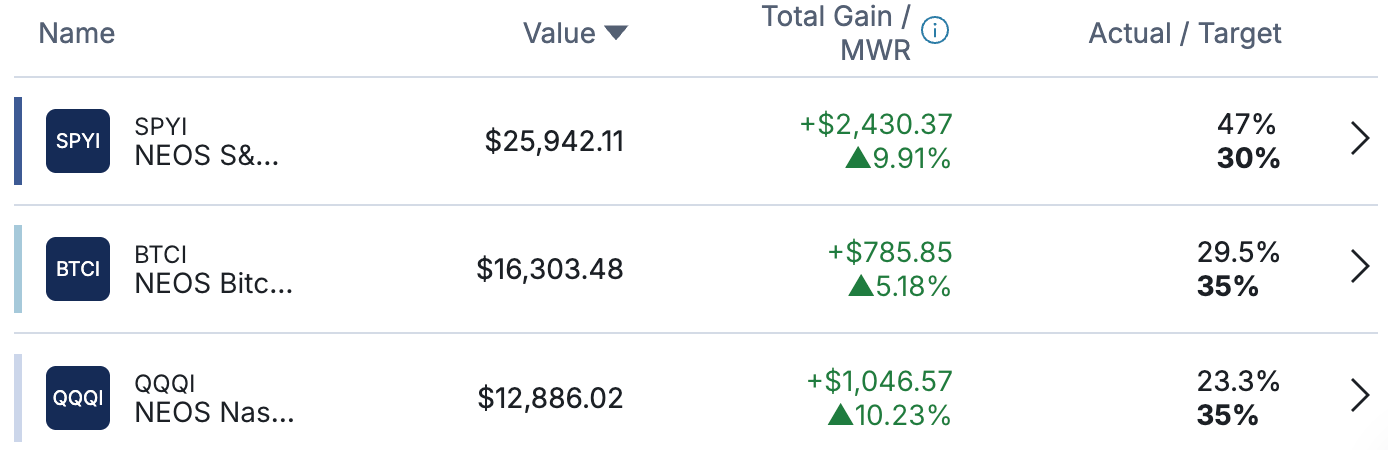This screenshot has width=1388, height=450.
Task: Open the Total Gain / MWR info icon
Action: (x=935, y=30)
